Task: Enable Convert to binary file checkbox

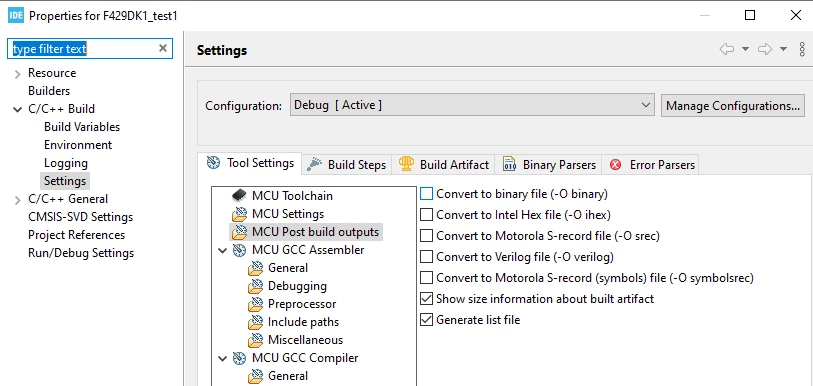Action: pyautogui.click(x=426, y=194)
